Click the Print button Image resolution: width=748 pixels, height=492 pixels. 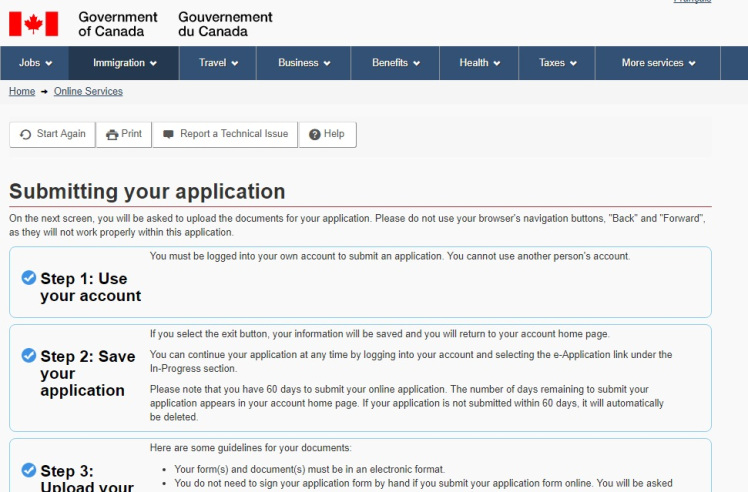click(124, 134)
